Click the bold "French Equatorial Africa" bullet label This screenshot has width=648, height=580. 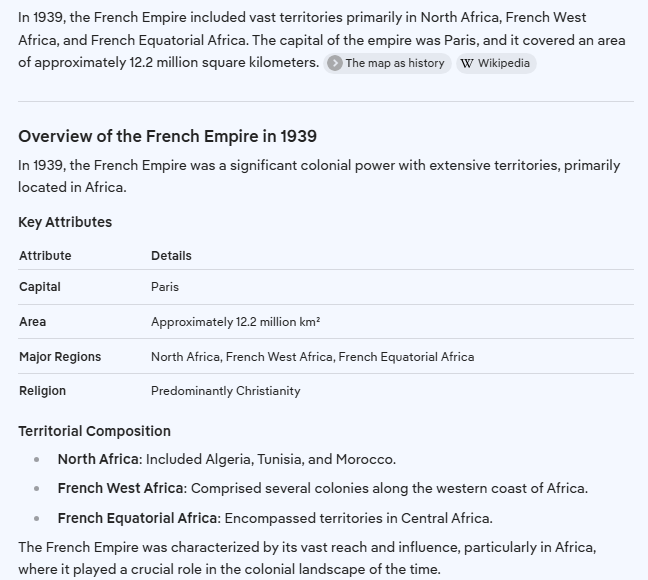pos(137,518)
